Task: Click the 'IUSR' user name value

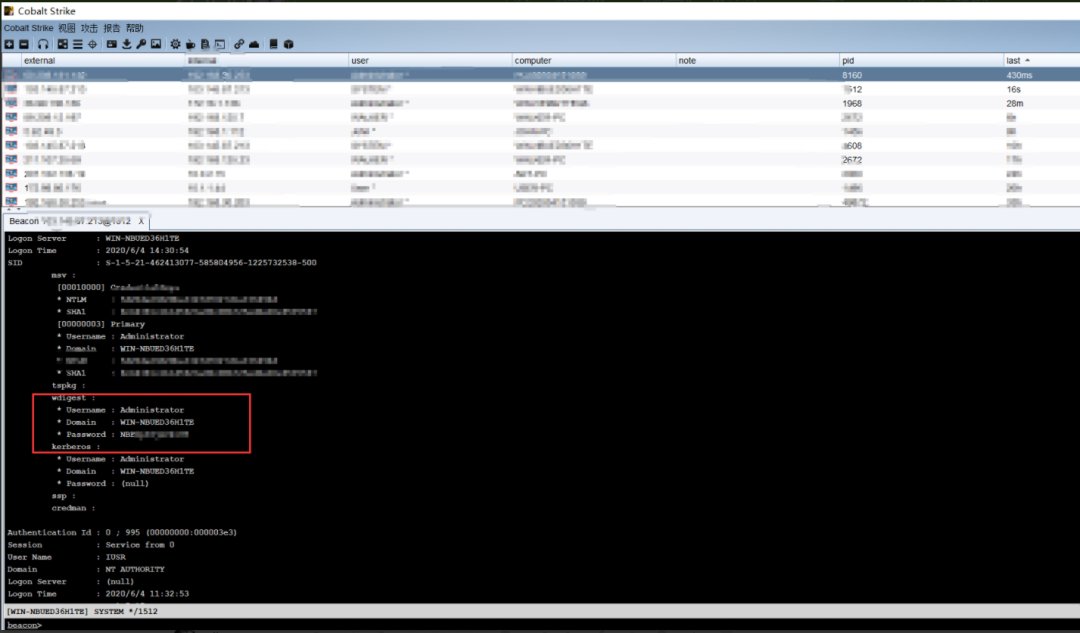Action: [116, 557]
